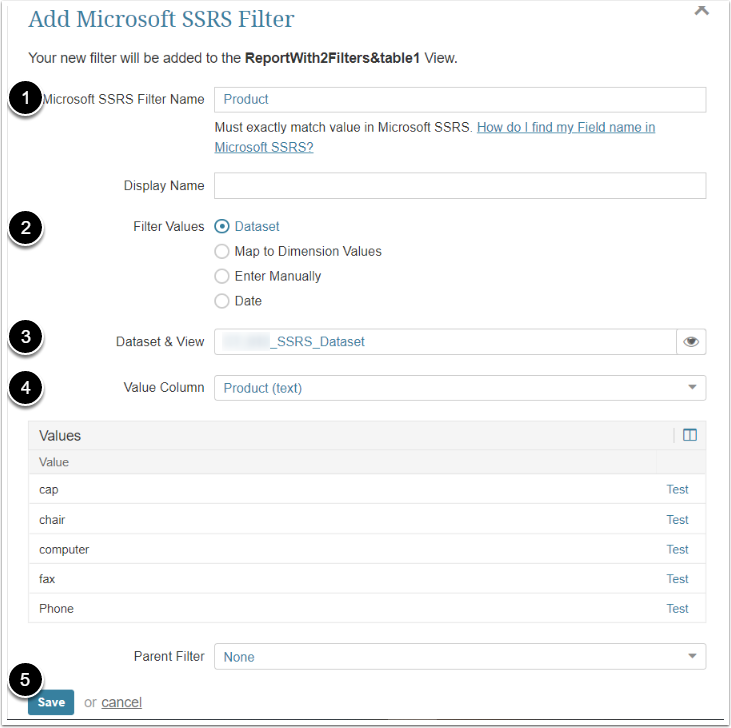The image size is (731, 728).
Task: Select the Dataset radio button
Action: (222, 226)
